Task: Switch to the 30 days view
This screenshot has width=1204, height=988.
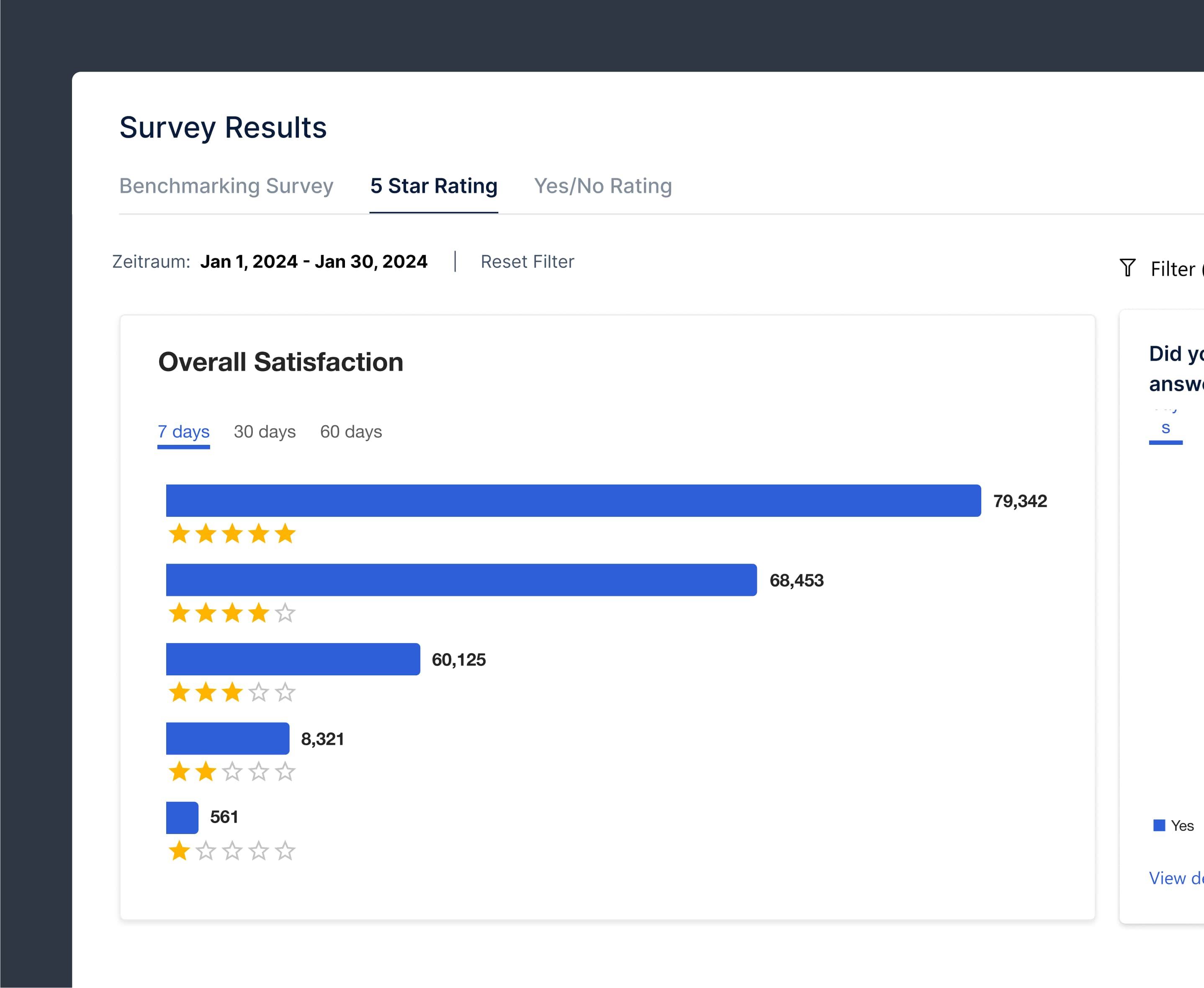Action: (x=264, y=431)
